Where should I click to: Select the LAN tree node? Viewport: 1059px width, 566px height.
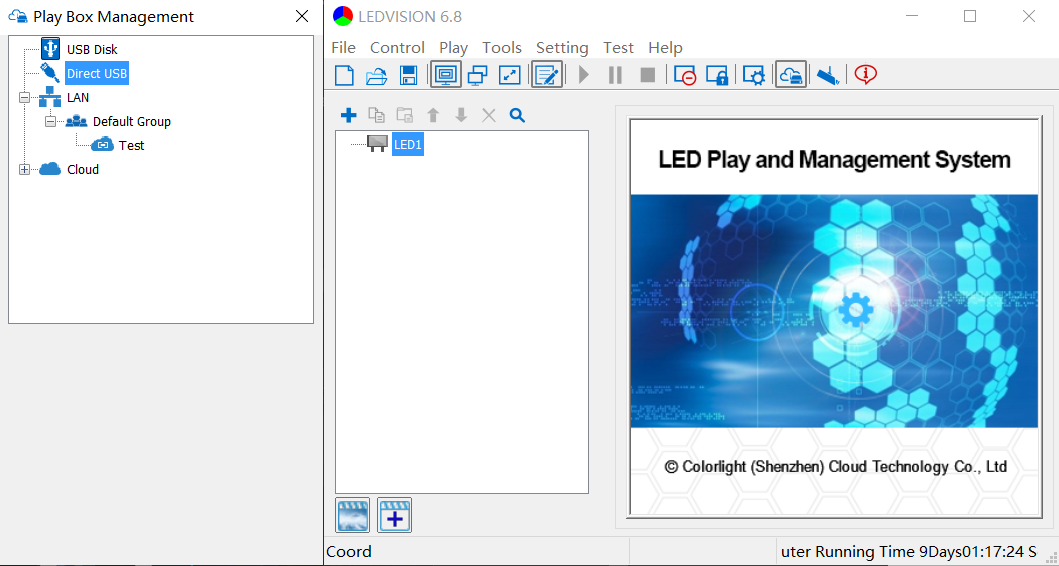(78, 98)
